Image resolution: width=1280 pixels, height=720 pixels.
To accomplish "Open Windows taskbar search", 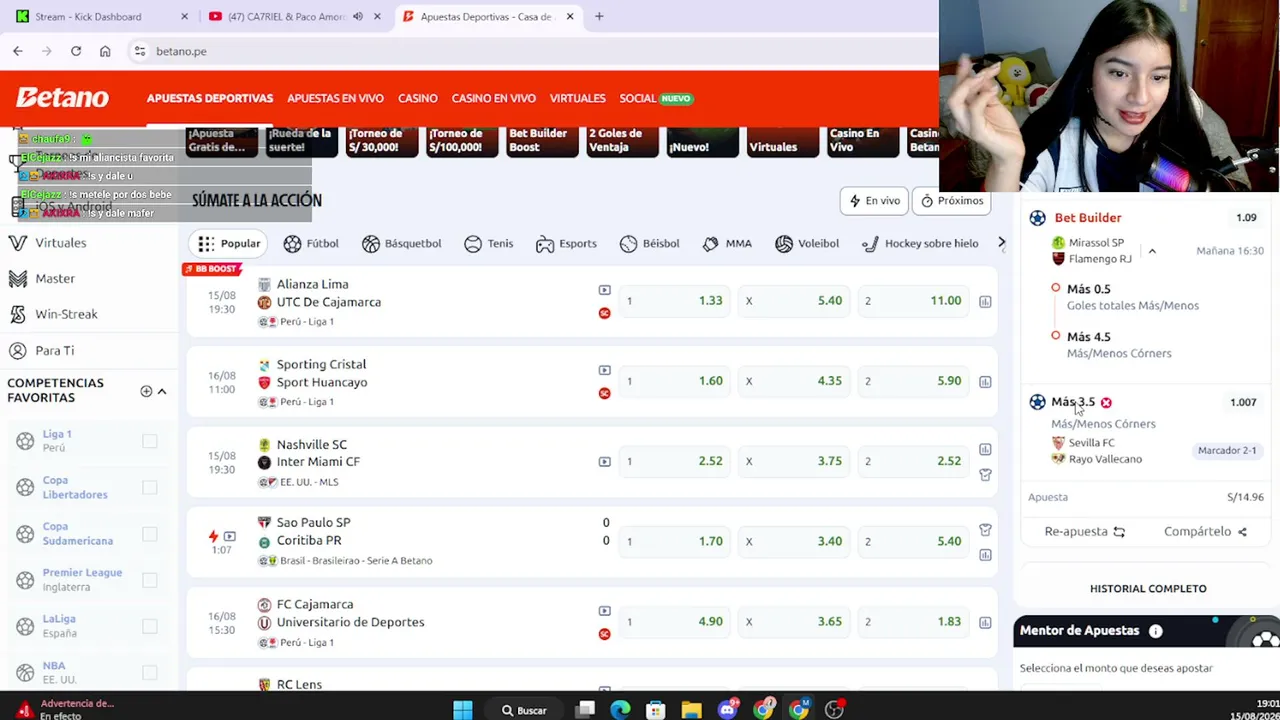I will [524, 711].
